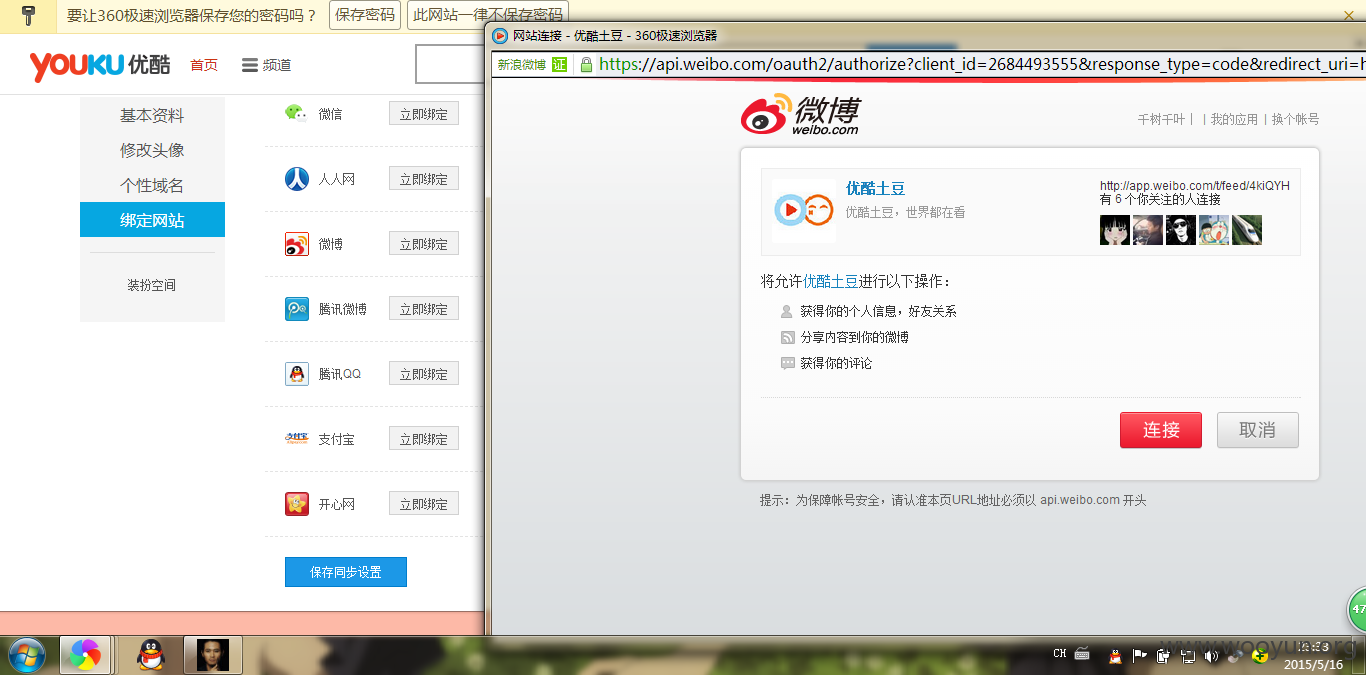Open the colorful browser icon on taskbar
1366x675 pixels.
click(85, 655)
